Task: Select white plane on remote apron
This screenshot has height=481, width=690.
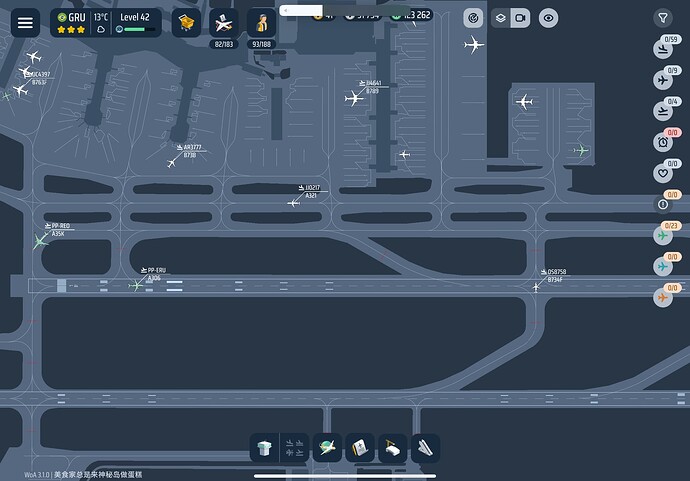Action: [524, 102]
